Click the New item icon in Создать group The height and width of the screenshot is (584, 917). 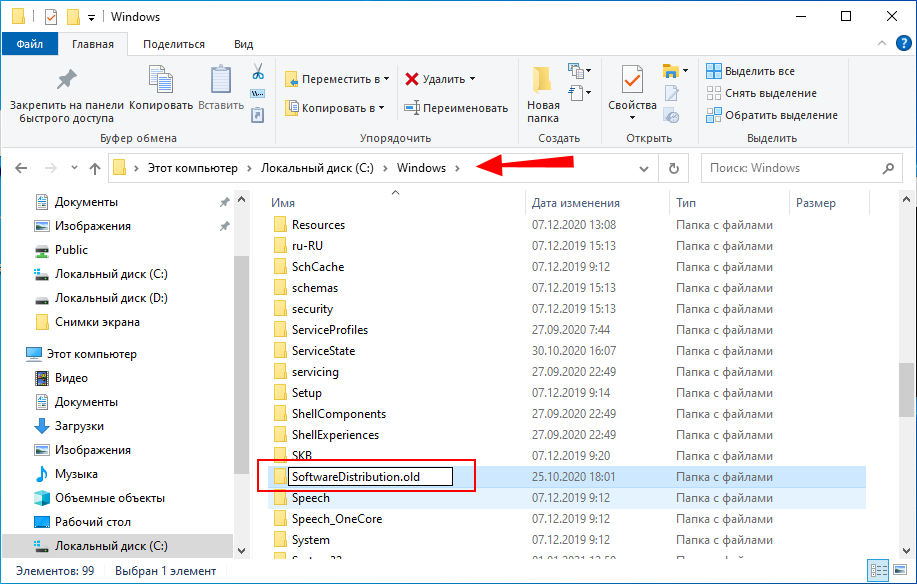pos(576,71)
